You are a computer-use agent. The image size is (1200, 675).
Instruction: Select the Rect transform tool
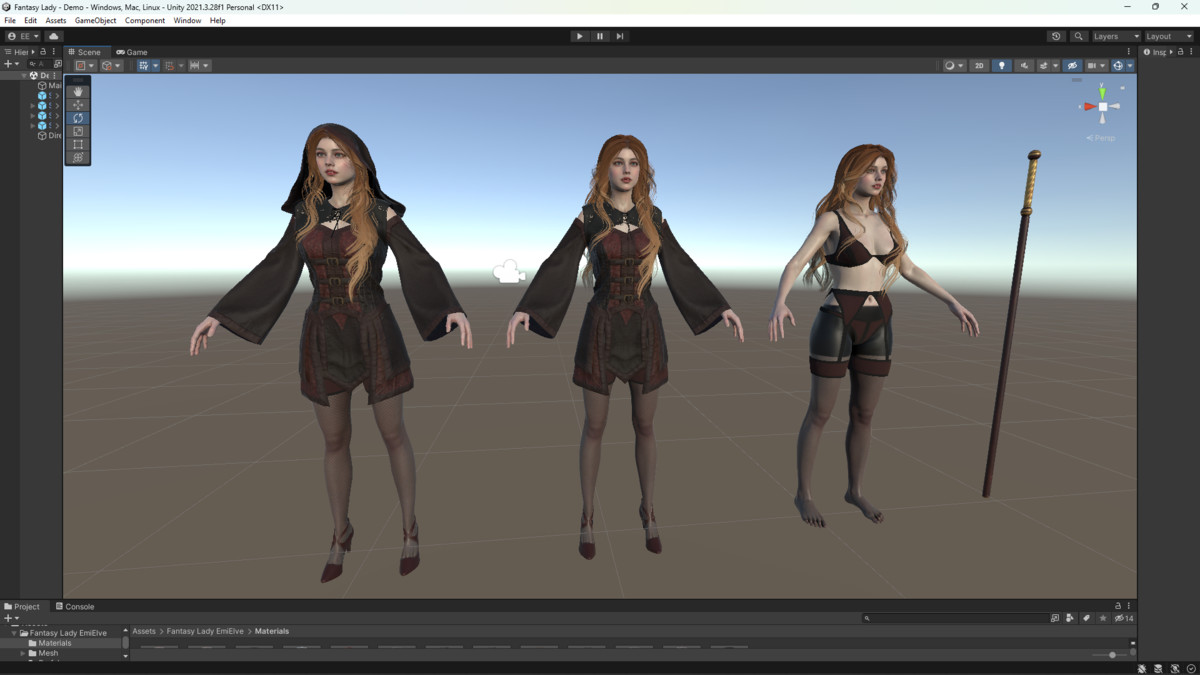pyautogui.click(x=78, y=144)
